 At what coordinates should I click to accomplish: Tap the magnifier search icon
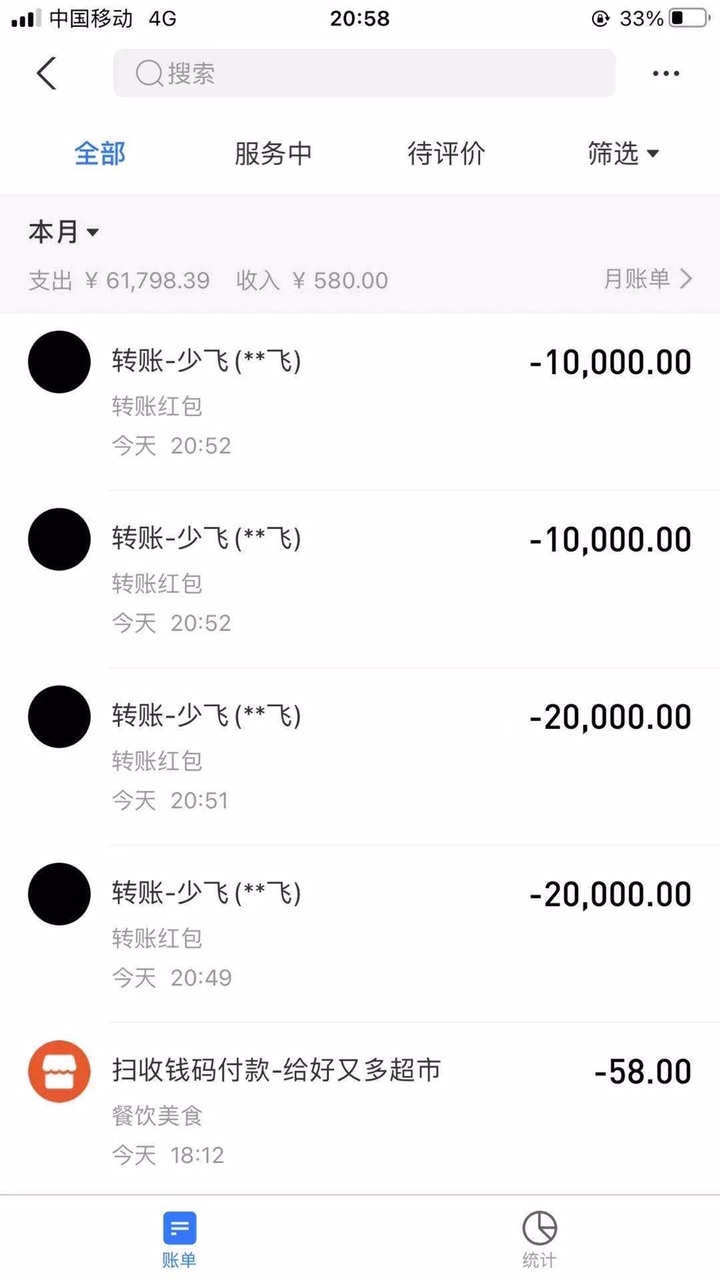(x=149, y=74)
